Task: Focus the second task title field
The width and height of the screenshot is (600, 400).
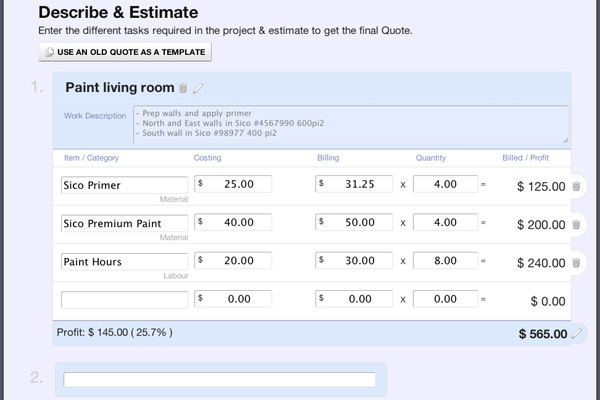Action: (220, 380)
